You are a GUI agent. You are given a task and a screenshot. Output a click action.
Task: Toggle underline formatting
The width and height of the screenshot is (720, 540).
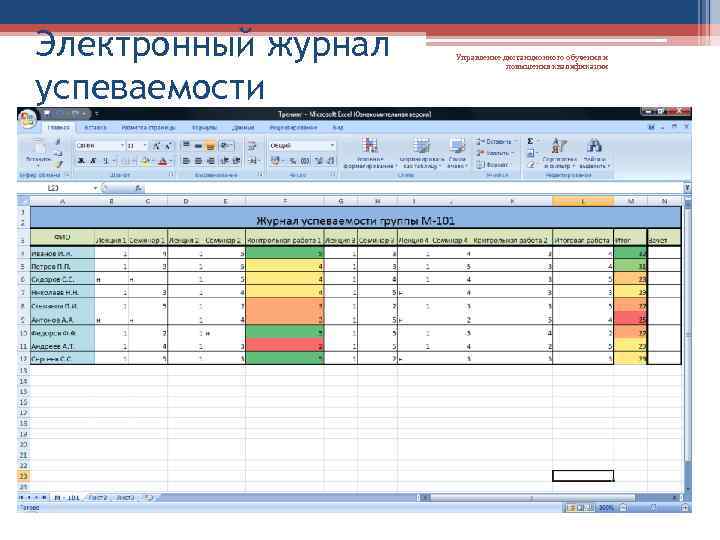[105, 161]
